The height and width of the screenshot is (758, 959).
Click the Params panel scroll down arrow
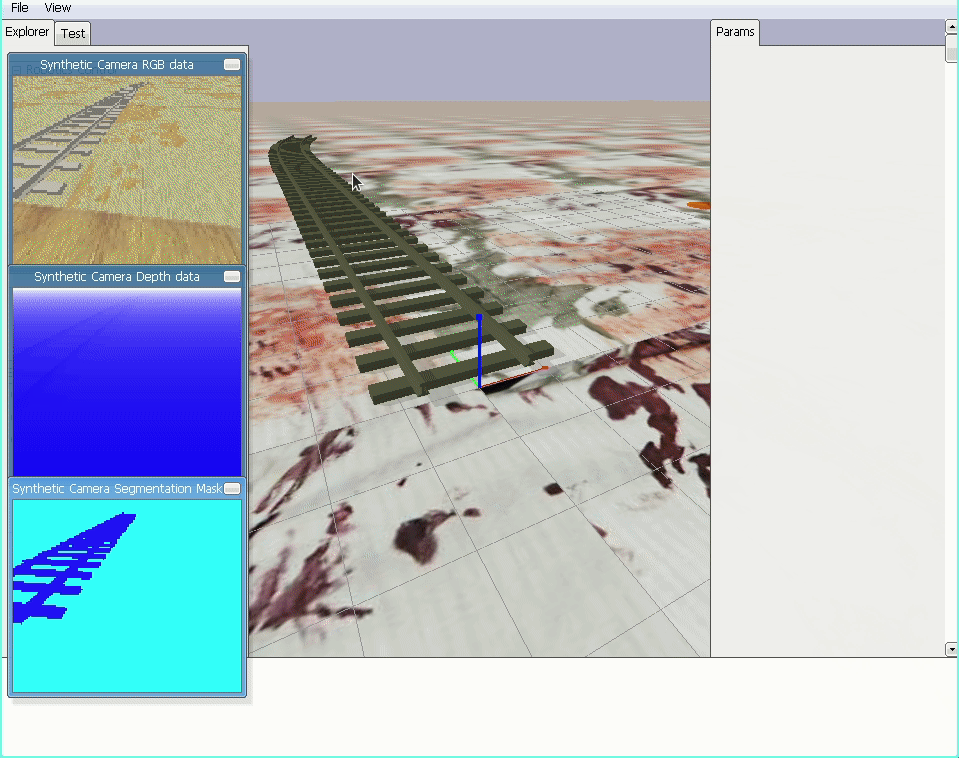point(951,649)
